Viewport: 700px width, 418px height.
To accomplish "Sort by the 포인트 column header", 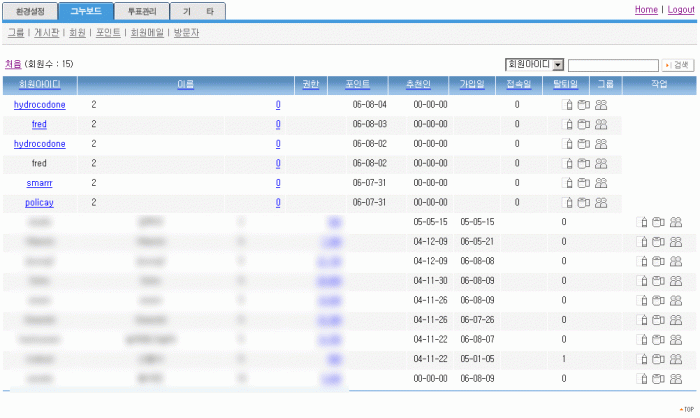I will point(357,85).
